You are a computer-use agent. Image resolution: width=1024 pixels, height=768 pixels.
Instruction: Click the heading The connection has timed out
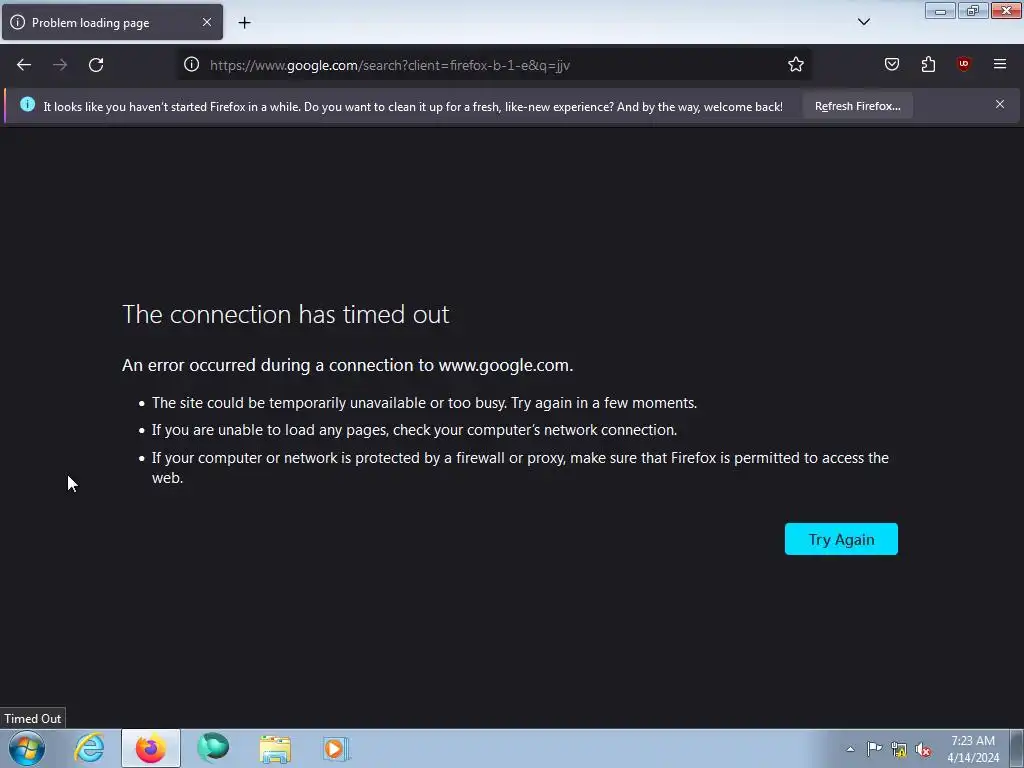(x=285, y=314)
